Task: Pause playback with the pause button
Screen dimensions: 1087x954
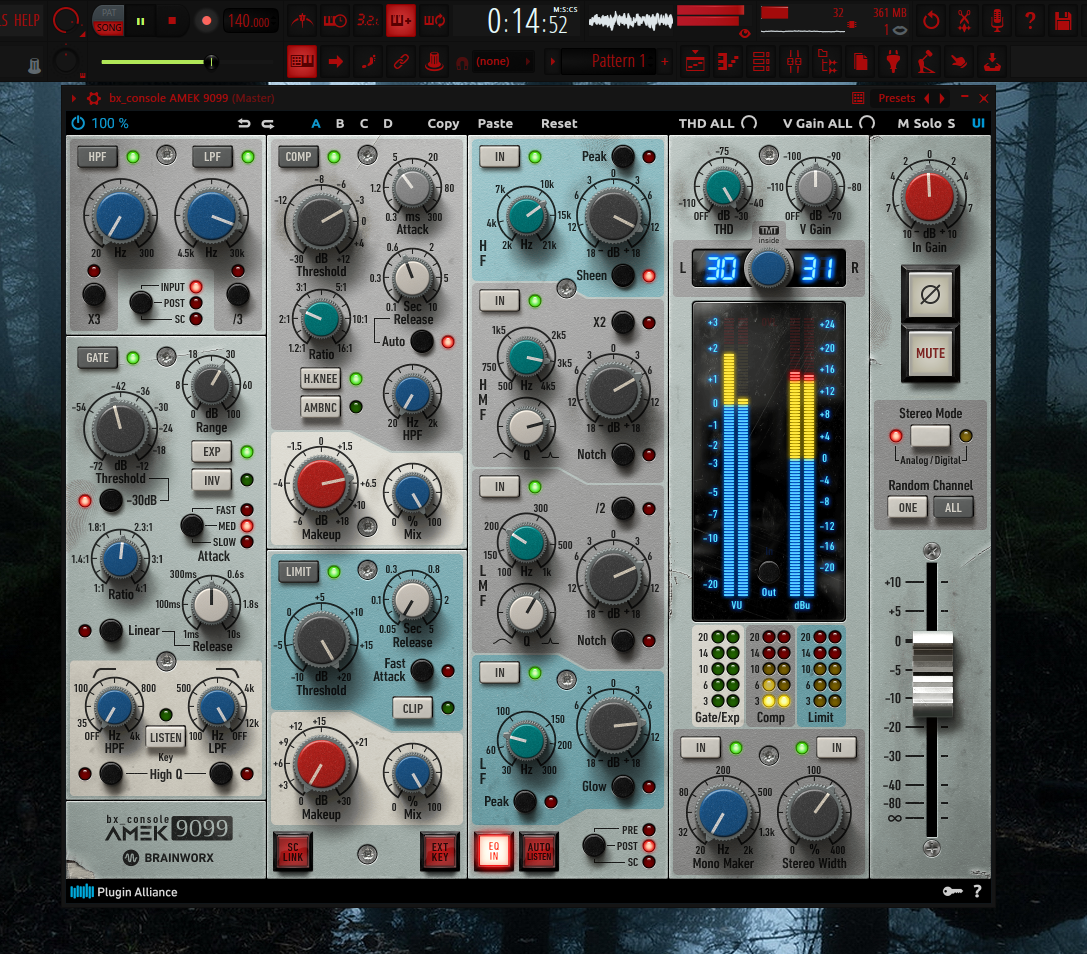Action: [141, 21]
